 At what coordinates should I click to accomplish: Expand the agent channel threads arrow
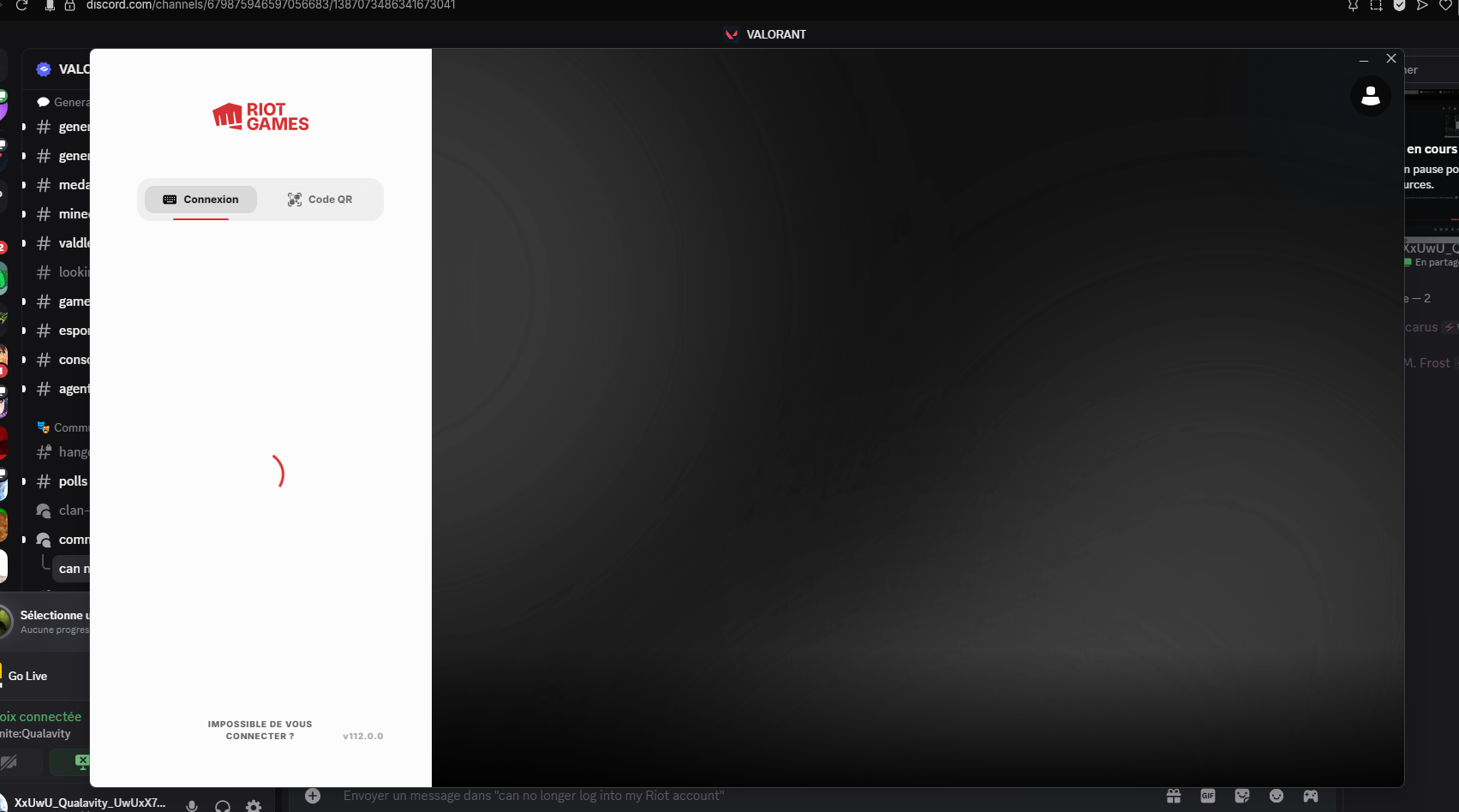tap(24, 389)
